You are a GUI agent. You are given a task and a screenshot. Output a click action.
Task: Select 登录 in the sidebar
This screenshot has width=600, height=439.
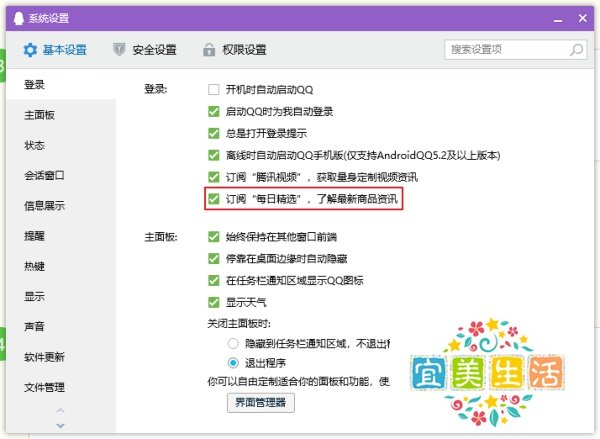coord(61,84)
